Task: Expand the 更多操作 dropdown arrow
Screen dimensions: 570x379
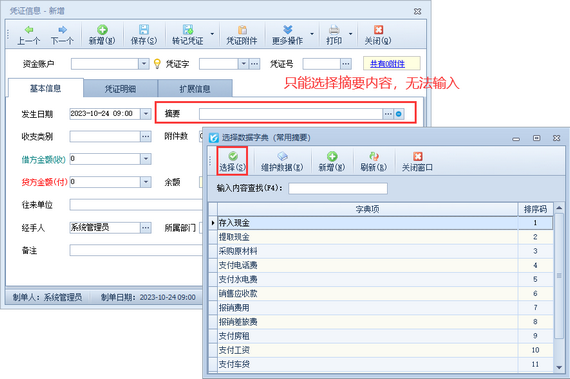Action: coord(312,34)
